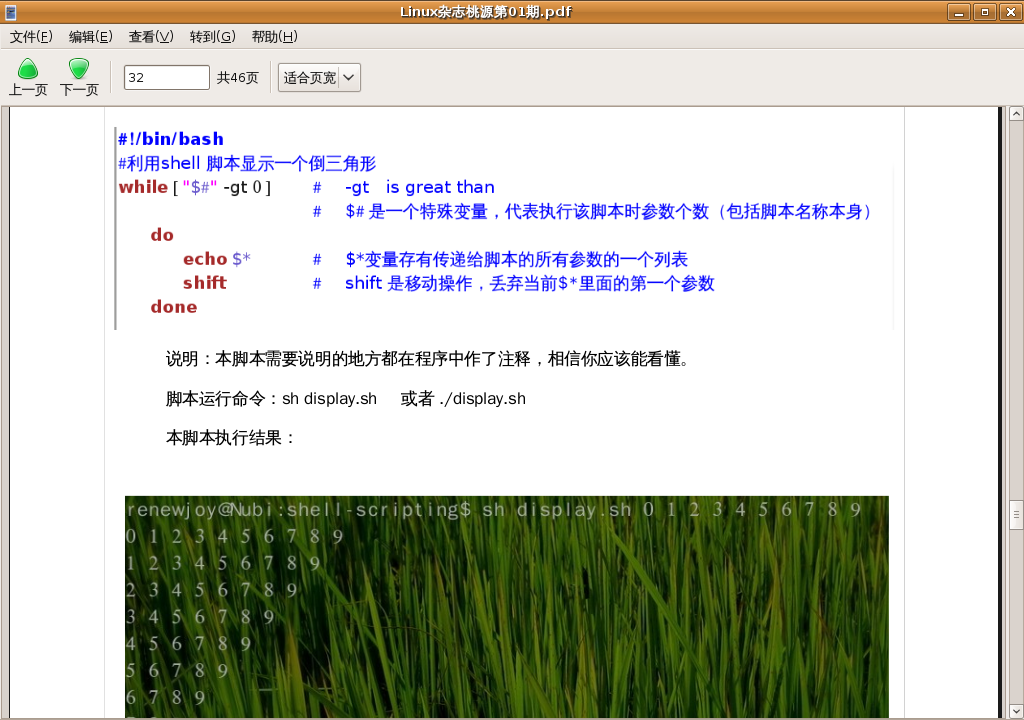Screen dimensions: 1024x720
Task: Click the text './display.sh'
Action: (483, 399)
